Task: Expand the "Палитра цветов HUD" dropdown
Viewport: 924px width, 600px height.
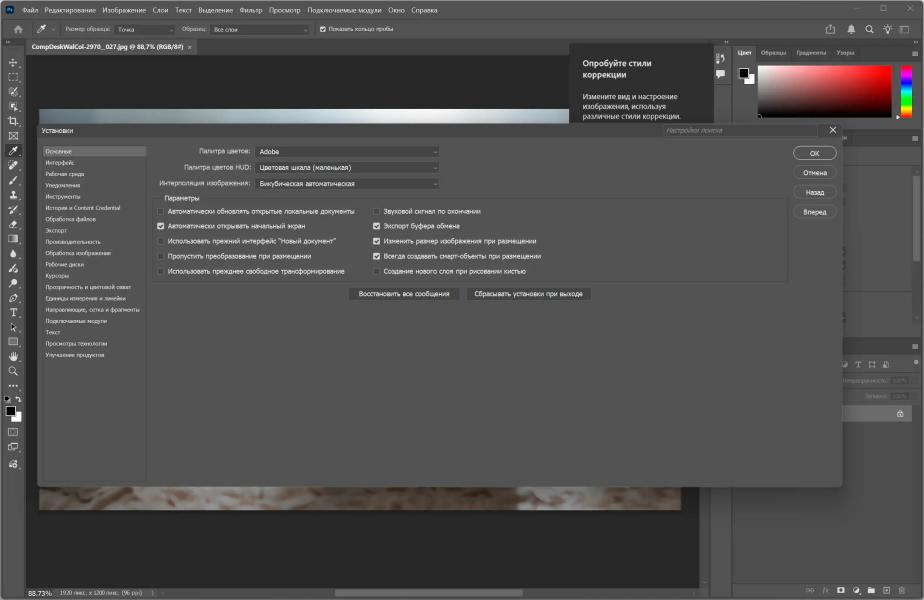Action: coord(347,167)
